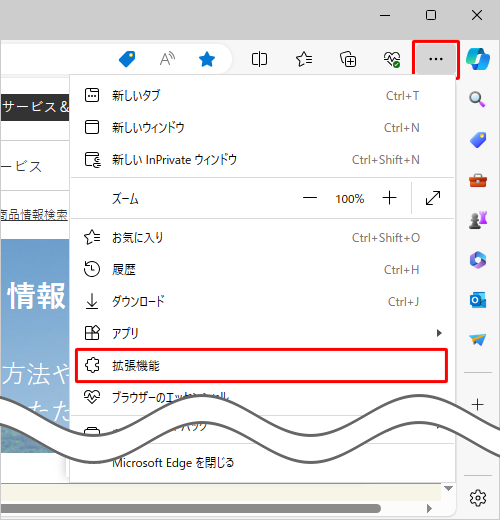Increase zoom with the plus button
Screen dimensions: 500x520
tap(389, 198)
